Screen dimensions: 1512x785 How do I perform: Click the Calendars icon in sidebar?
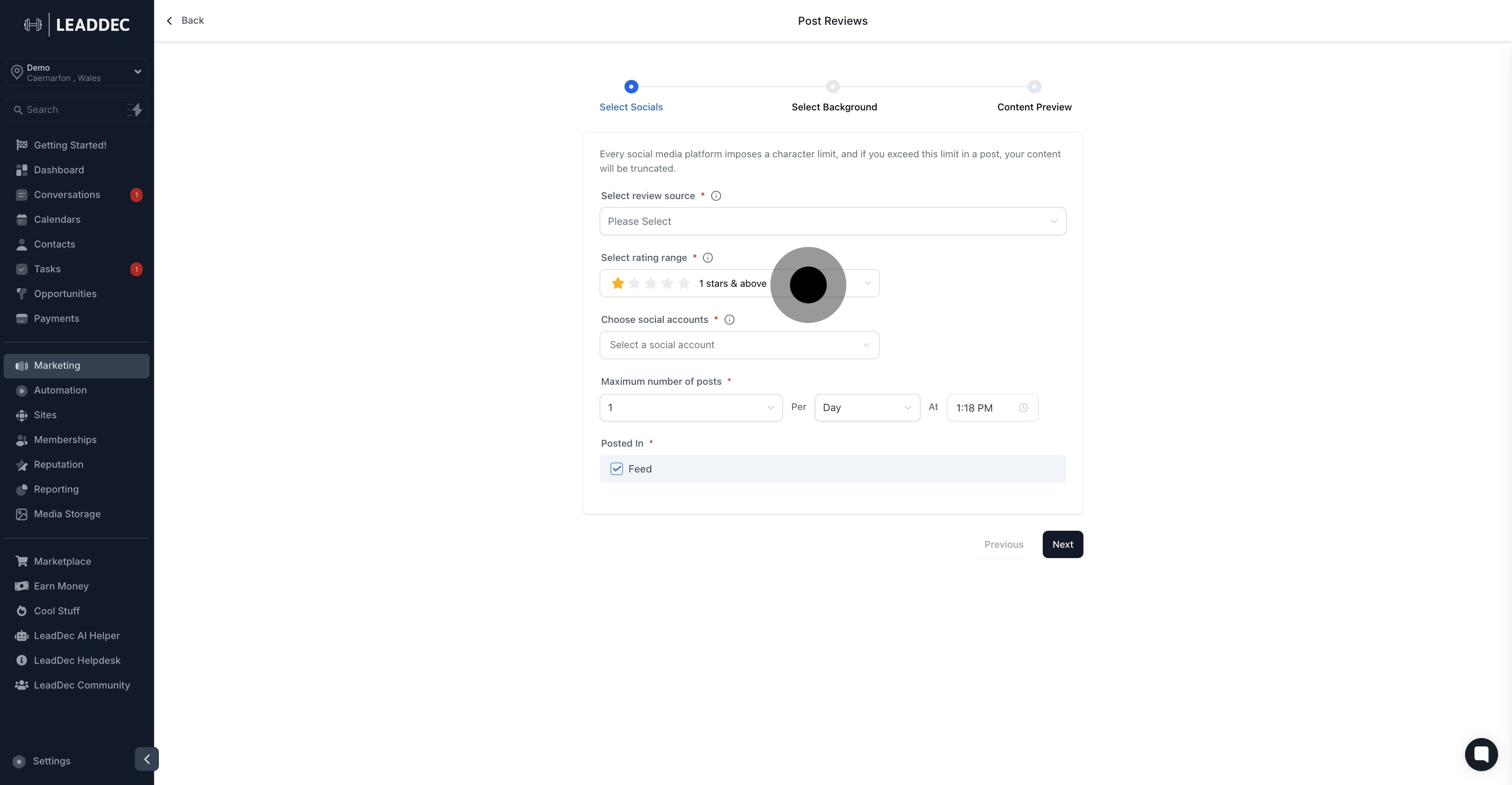tap(22, 220)
